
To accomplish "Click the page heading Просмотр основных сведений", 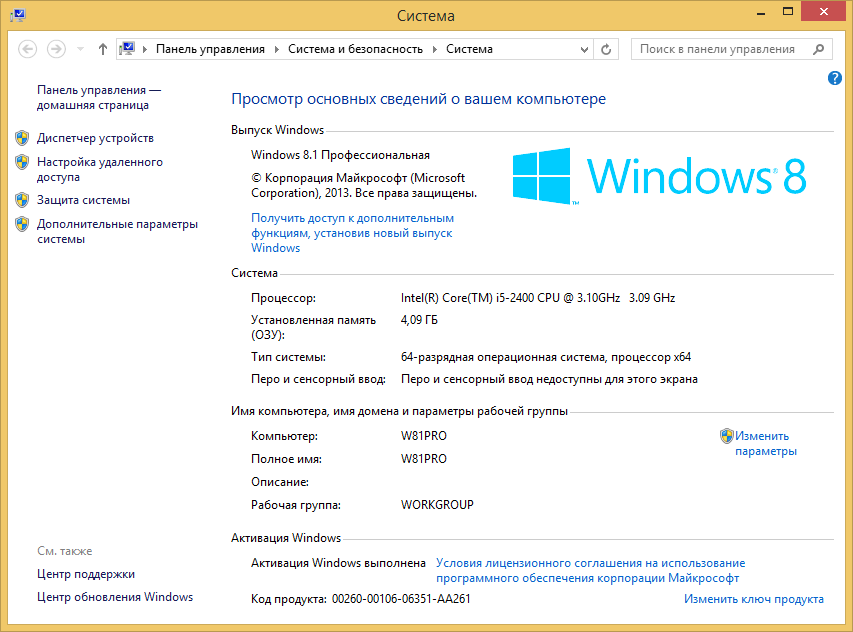I will [418, 99].
